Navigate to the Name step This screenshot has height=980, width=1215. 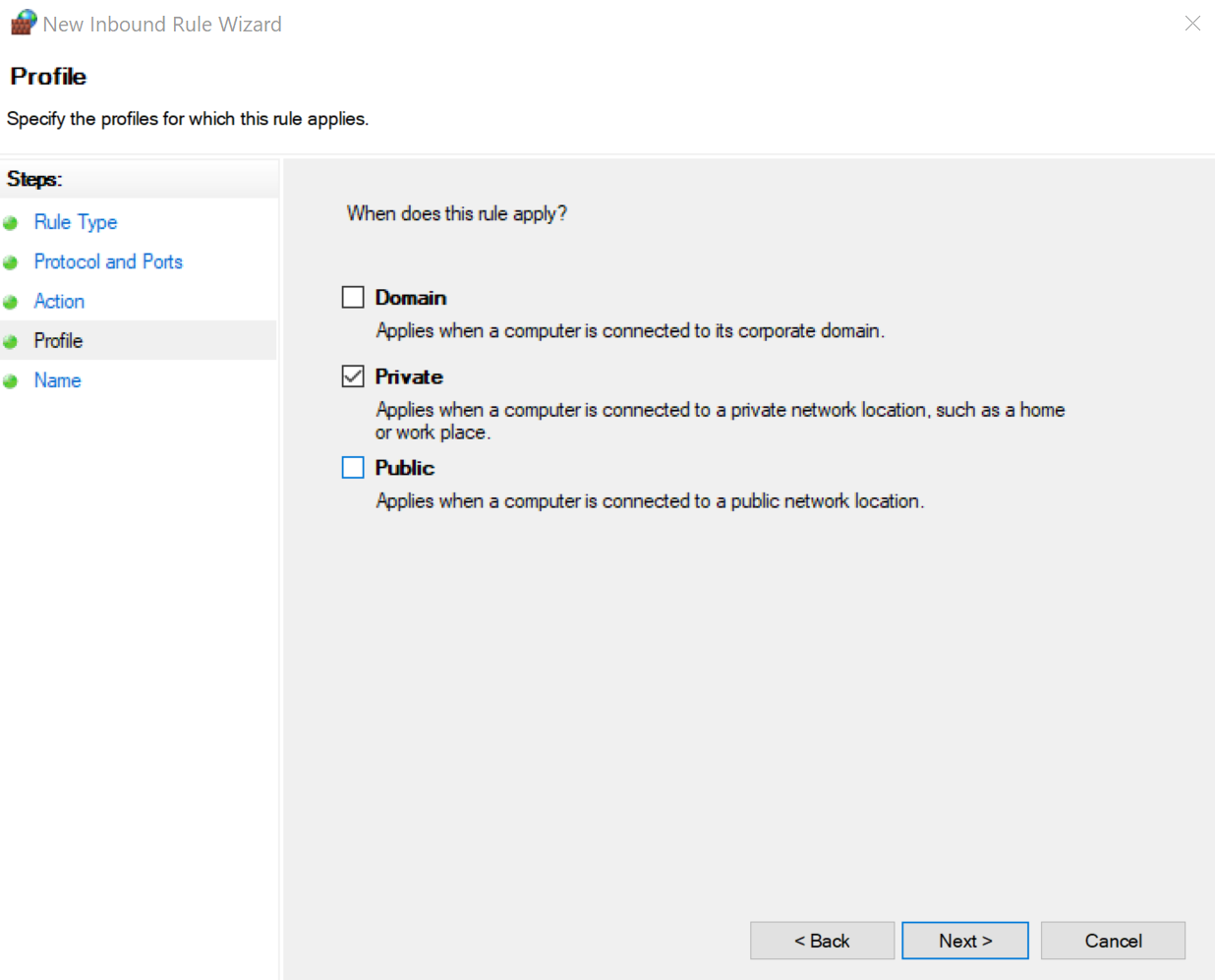[57, 380]
